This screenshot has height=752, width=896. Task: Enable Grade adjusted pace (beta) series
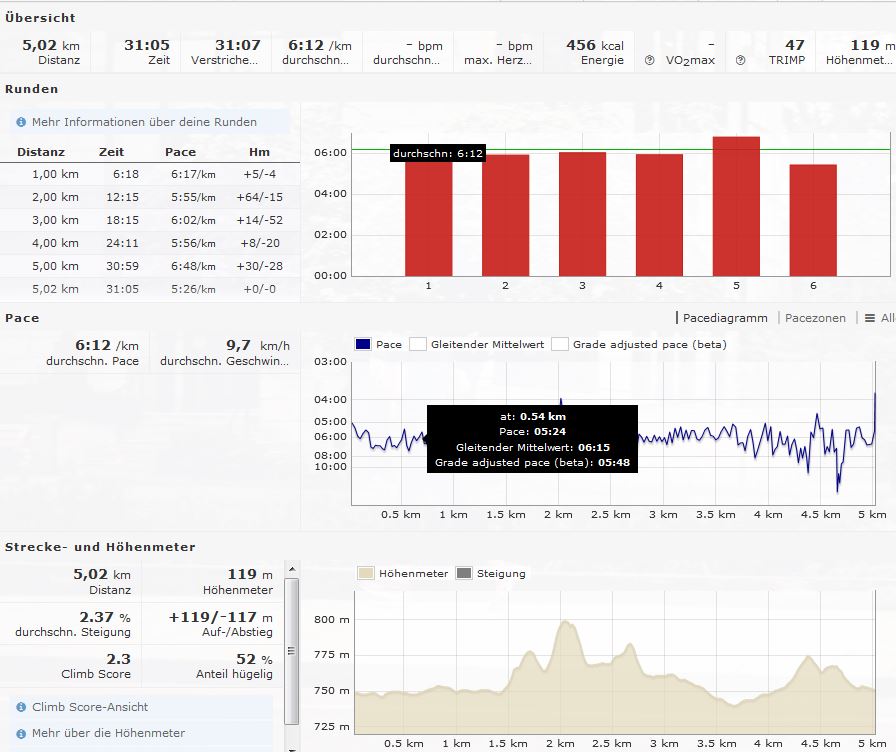tap(560, 344)
